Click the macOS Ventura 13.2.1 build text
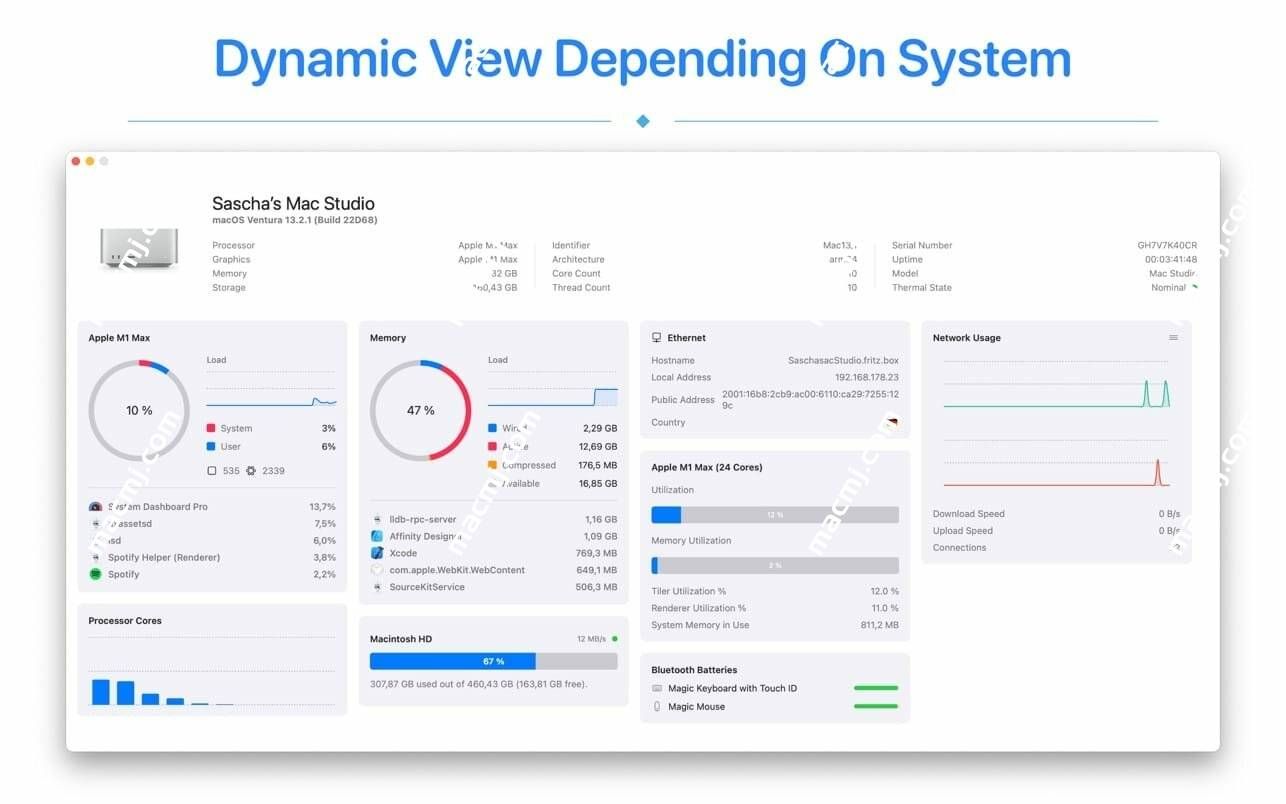Image resolution: width=1286 pixels, height=804 pixels. (x=294, y=221)
